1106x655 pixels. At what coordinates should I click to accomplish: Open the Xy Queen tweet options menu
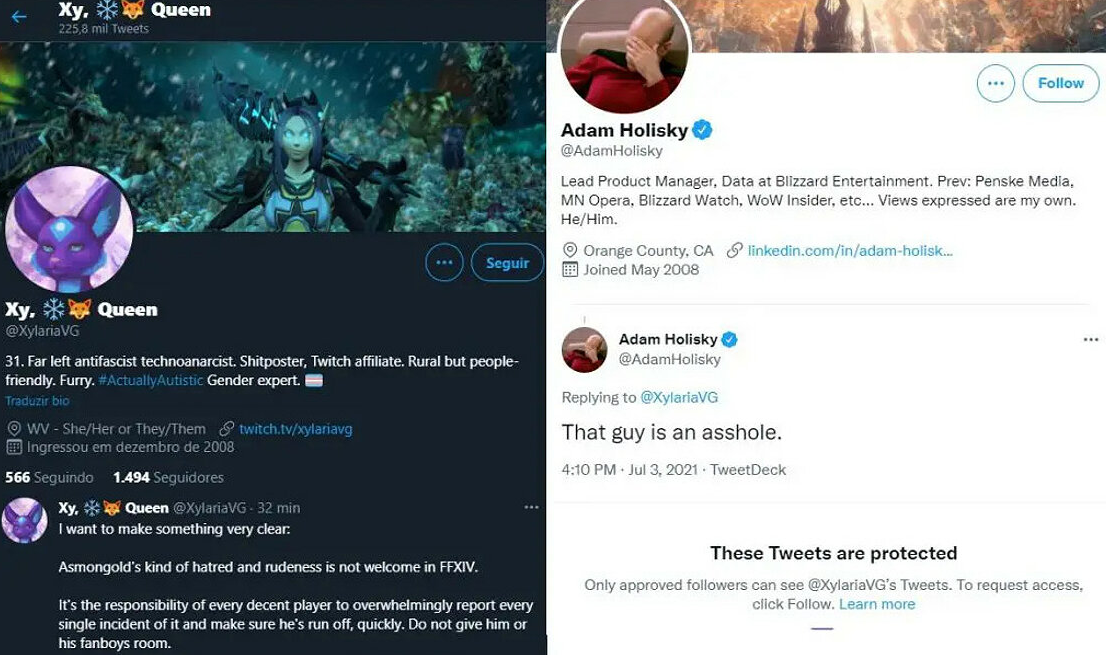pyautogui.click(x=531, y=508)
